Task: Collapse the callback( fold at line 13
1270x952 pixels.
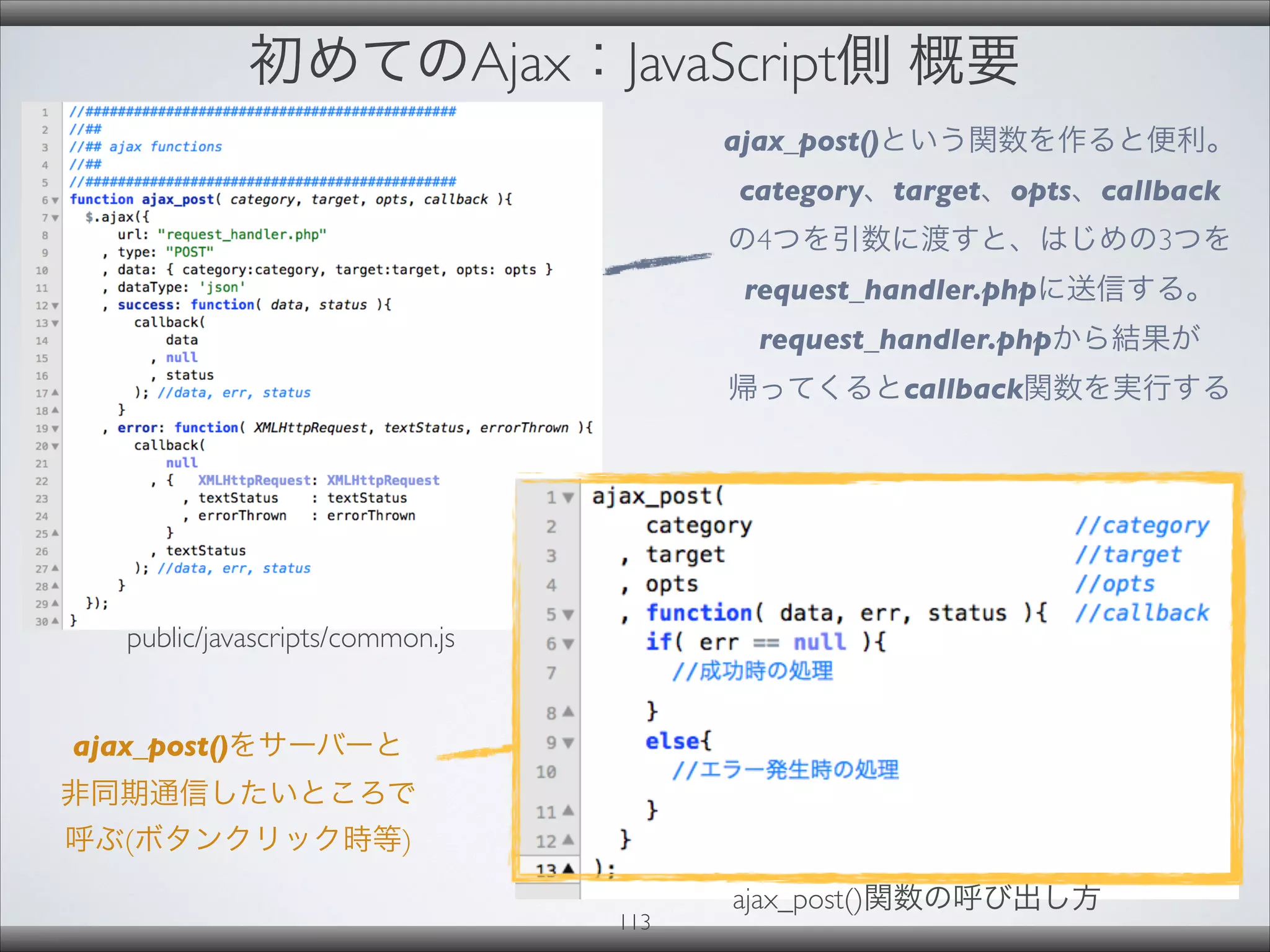Action: [55, 324]
